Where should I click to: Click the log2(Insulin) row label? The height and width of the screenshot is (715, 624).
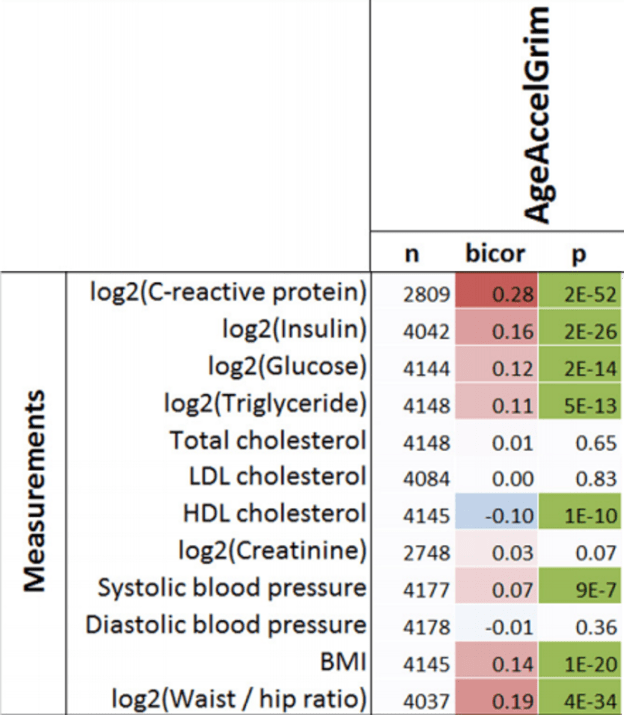(292, 327)
